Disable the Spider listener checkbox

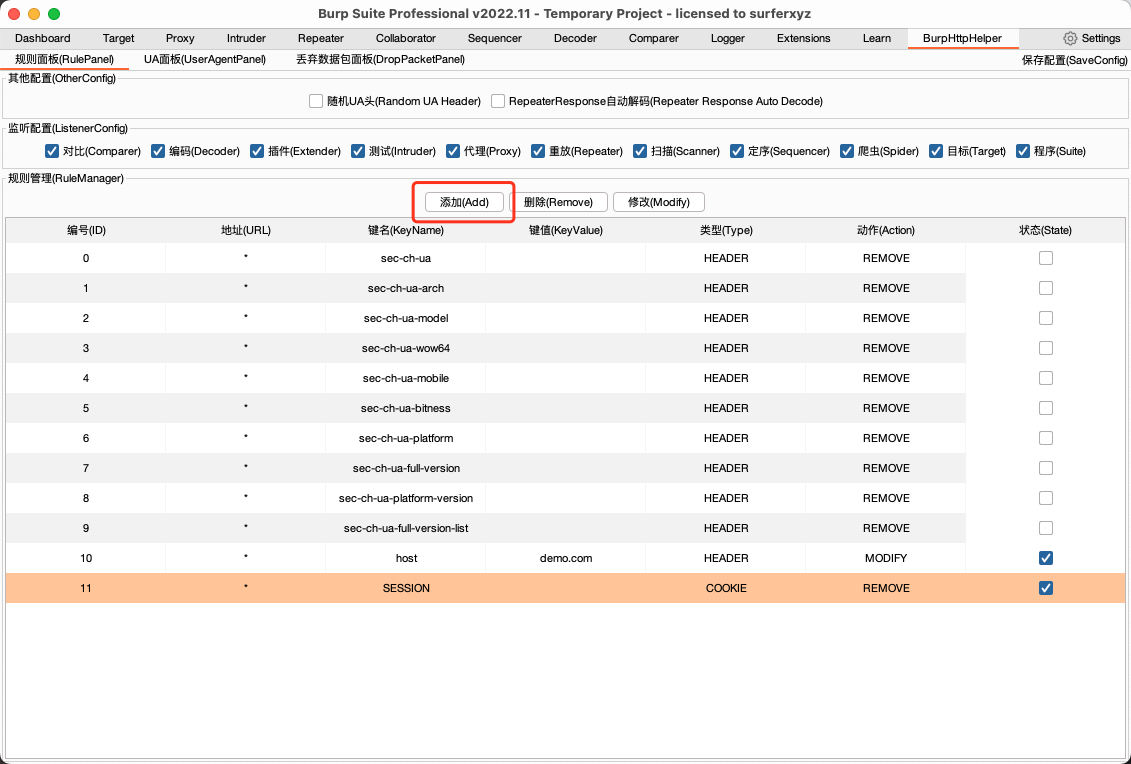[848, 151]
